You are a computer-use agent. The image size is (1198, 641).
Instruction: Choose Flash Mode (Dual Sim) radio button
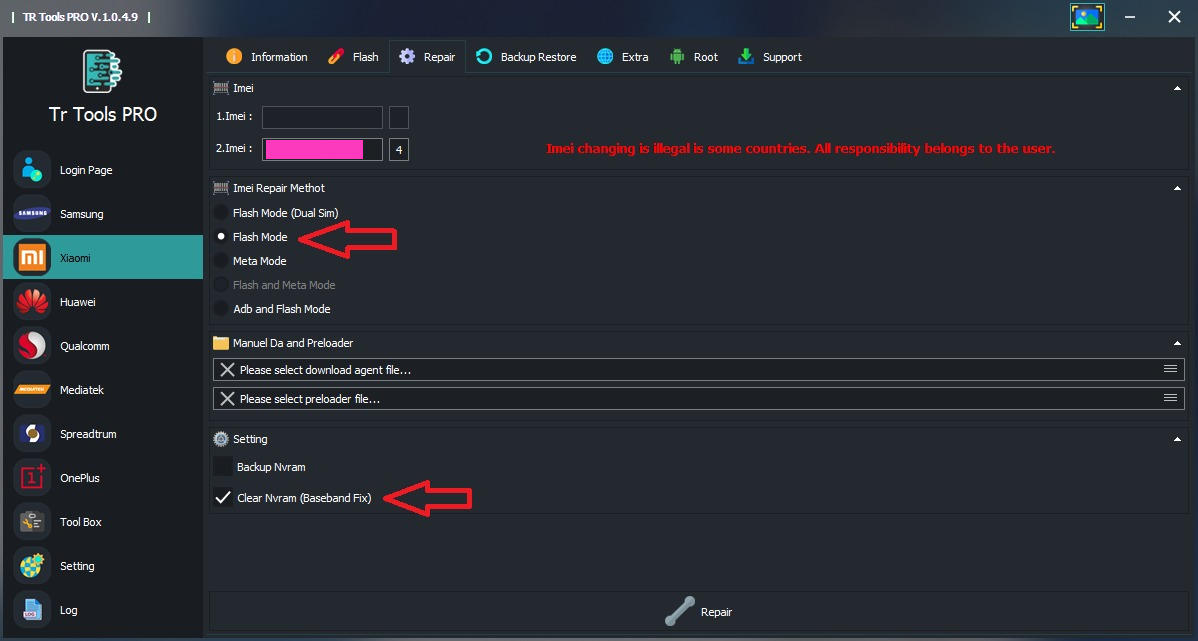[221, 212]
